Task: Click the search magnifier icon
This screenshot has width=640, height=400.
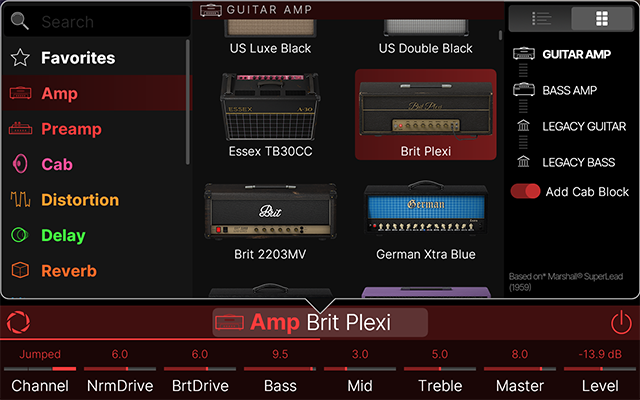Action: coord(20,21)
